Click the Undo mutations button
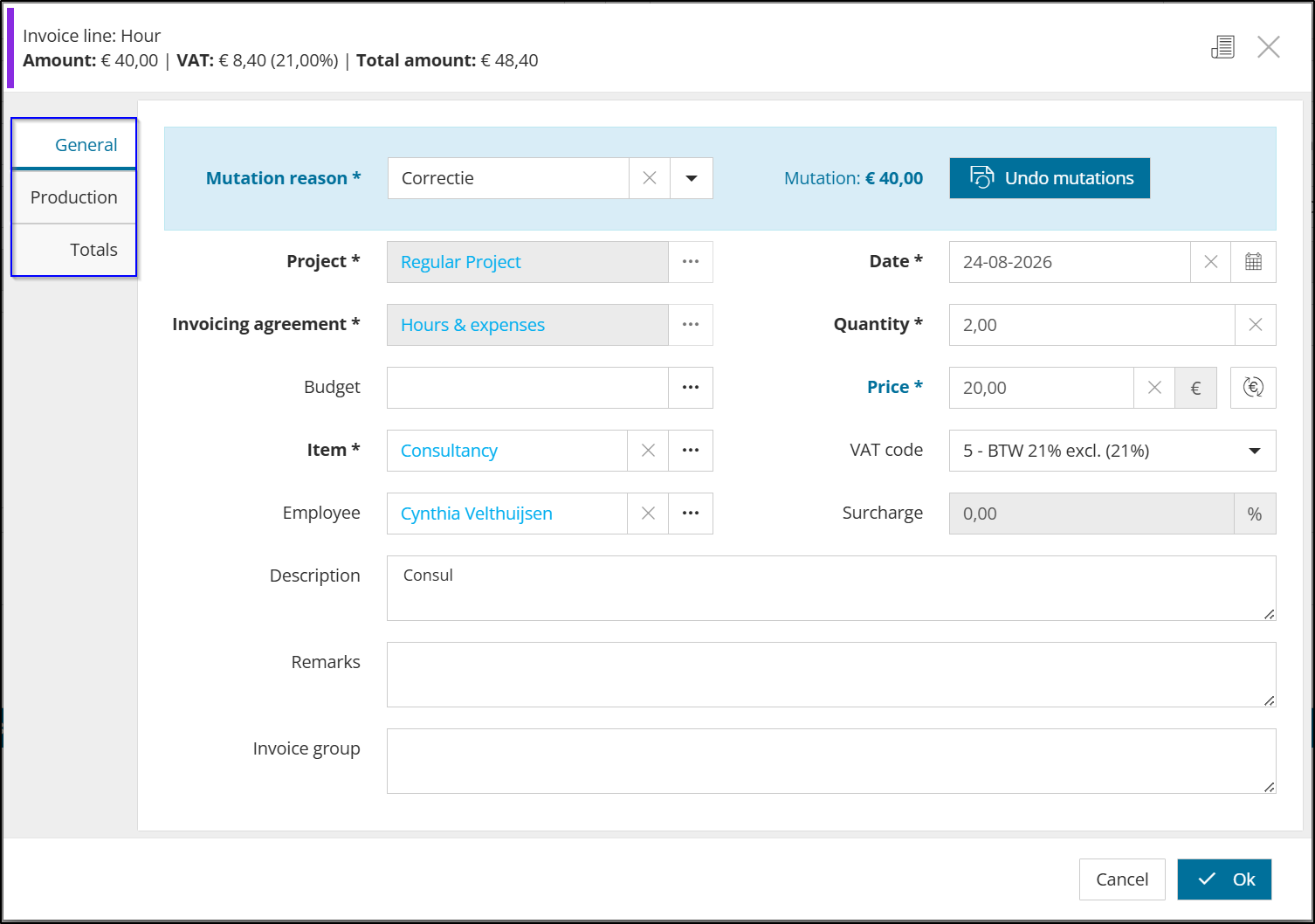Screen dimensions: 1315x924 [1050, 178]
